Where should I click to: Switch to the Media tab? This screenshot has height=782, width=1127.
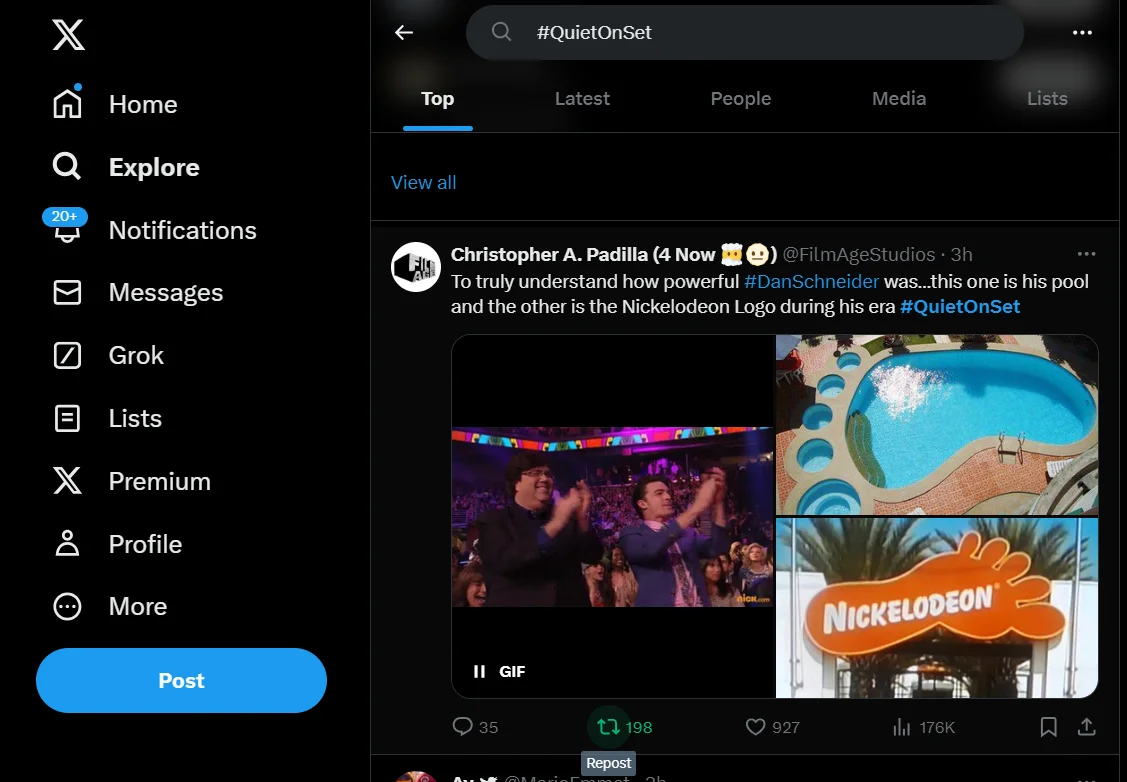click(x=898, y=98)
